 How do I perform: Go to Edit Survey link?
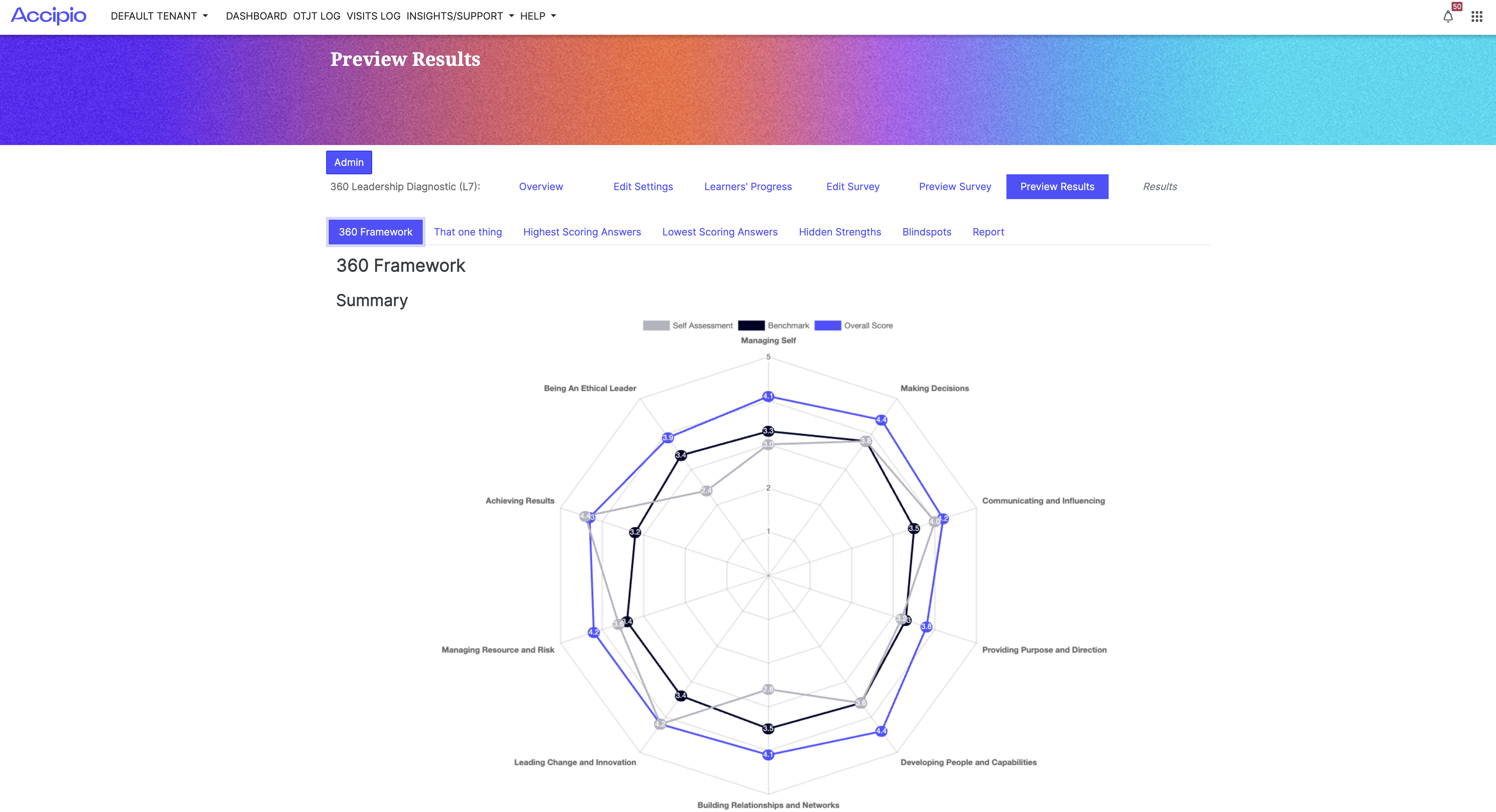click(853, 186)
